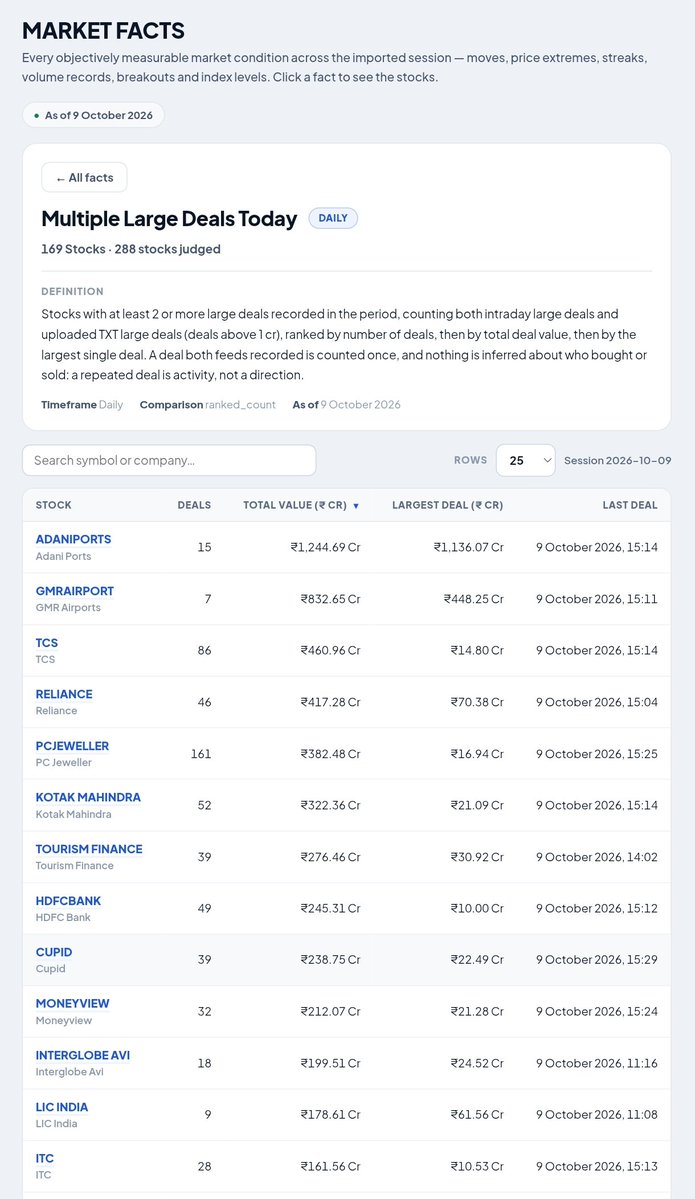This screenshot has height=1199, width=695.
Task: Click Kotak Mahindra total ₹322.36 Cr
Action: coord(330,805)
